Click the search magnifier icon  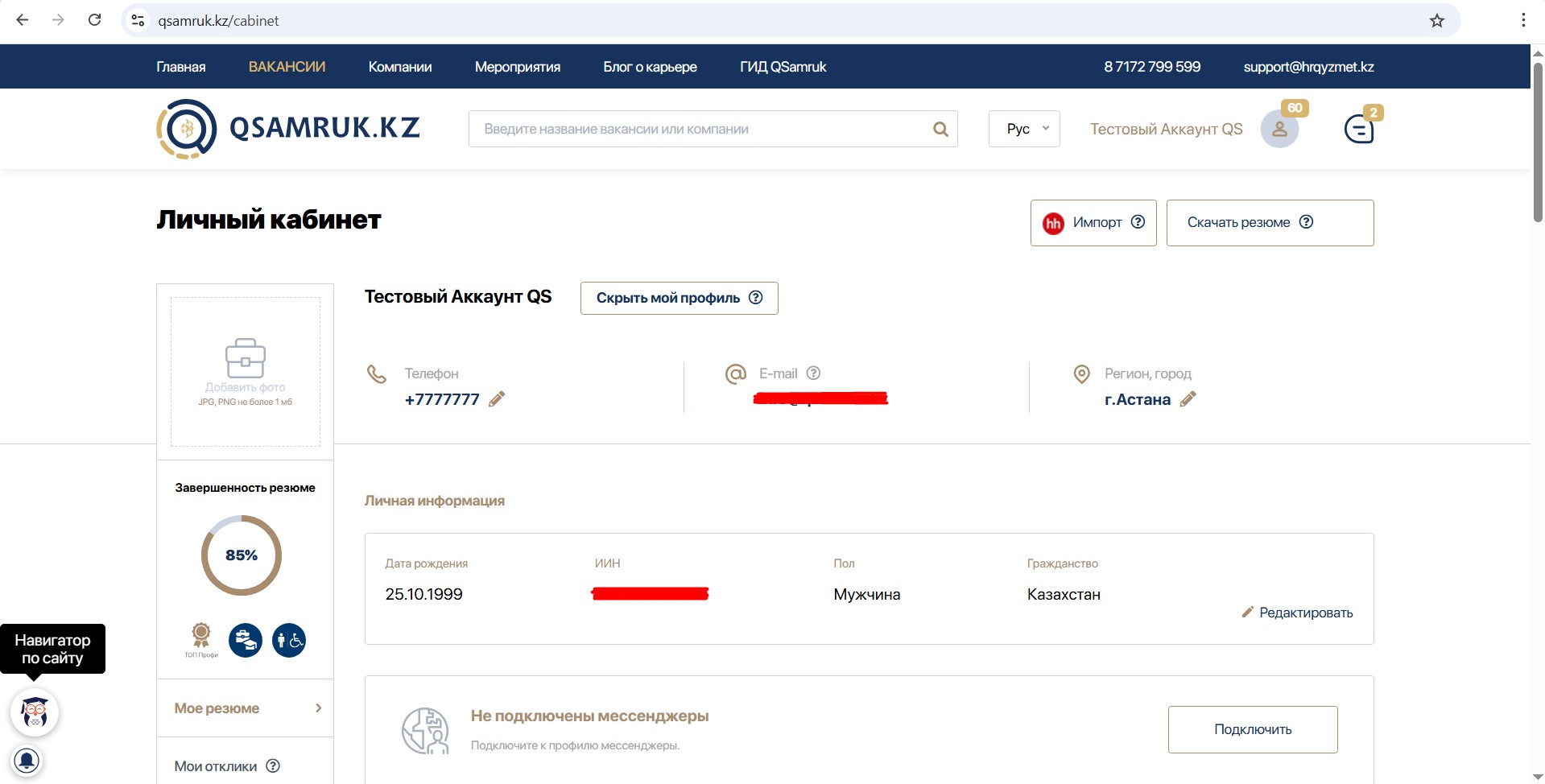point(940,129)
